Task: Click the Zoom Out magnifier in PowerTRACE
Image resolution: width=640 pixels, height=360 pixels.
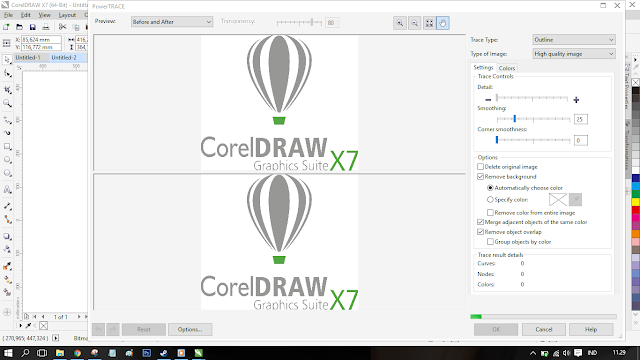Action: (x=414, y=23)
